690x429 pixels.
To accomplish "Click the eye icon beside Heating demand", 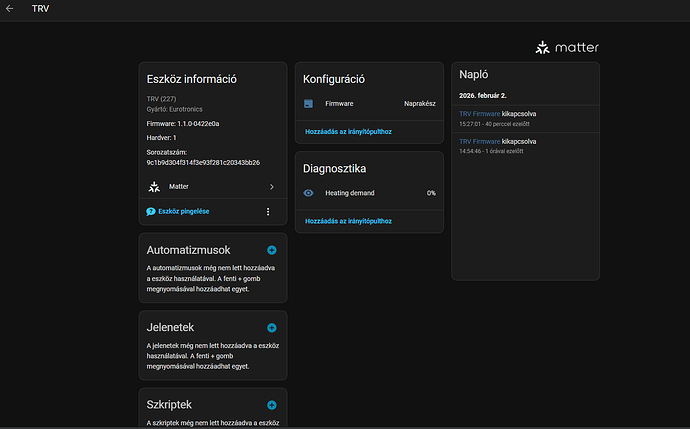I will point(309,192).
